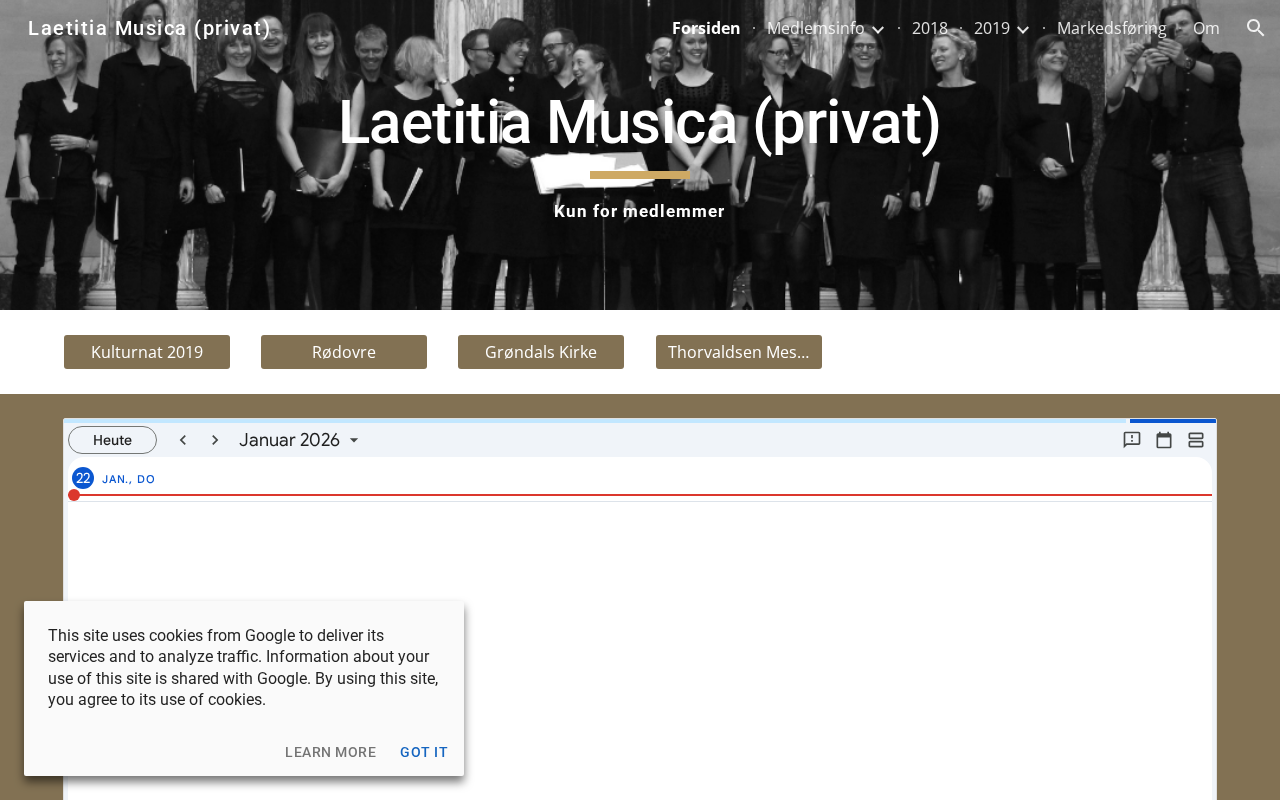The image size is (1280, 800).
Task: Open the Om page
Action: (1206, 28)
